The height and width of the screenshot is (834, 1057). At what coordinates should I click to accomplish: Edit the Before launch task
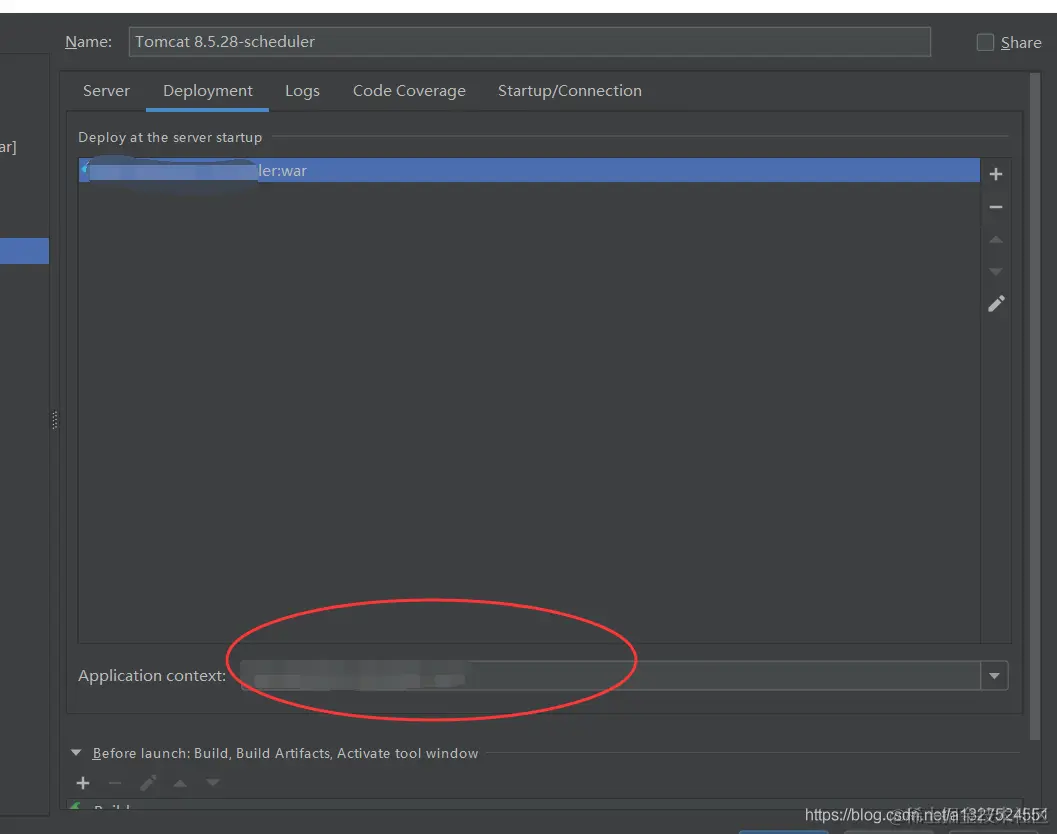point(148,783)
